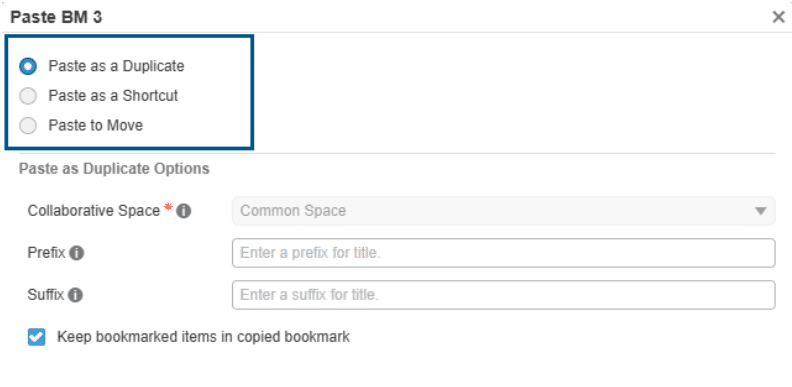Image resolution: width=792 pixels, height=387 pixels.
Task: Click the Paste to Move label text
Action: [96, 125]
